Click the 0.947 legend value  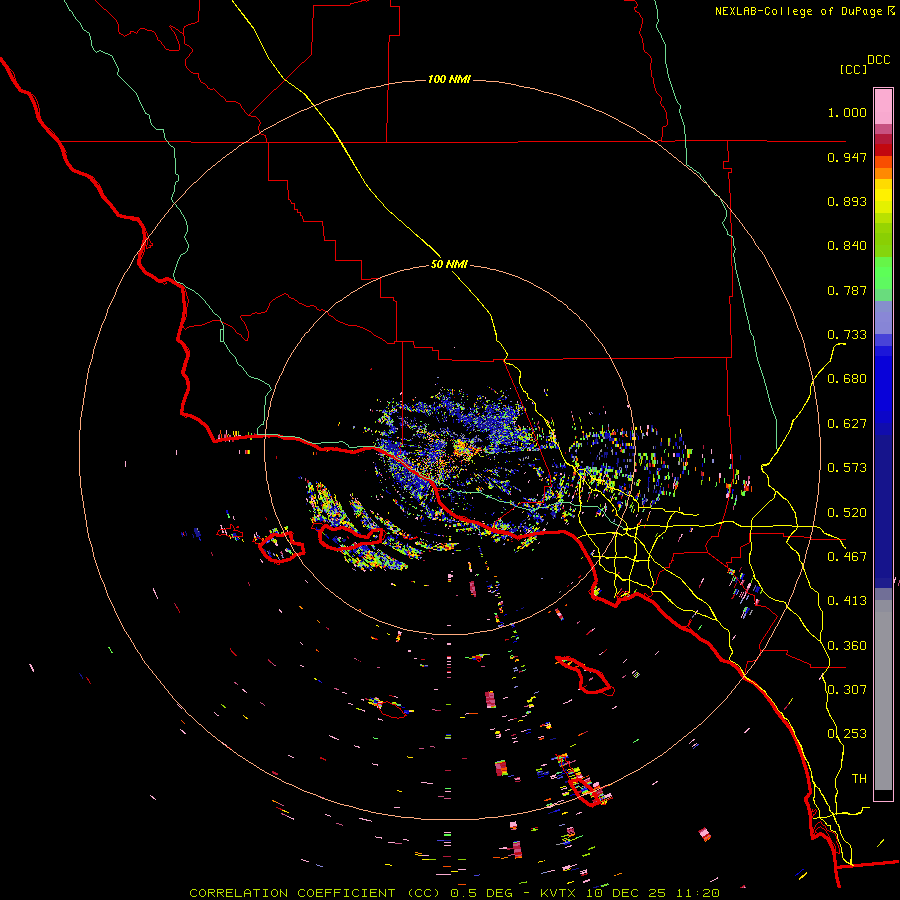click(847, 157)
